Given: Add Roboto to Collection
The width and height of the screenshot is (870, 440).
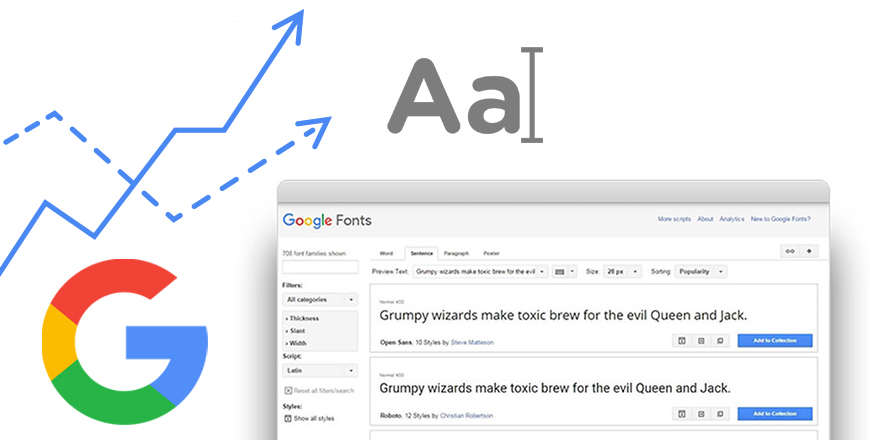Looking at the screenshot, I should coord(775,414).
